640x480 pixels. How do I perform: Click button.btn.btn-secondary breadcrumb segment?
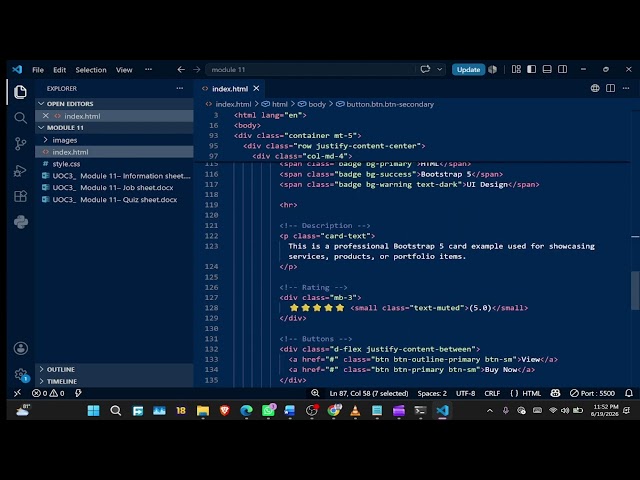pyautogui.click(x=385, y=104)
